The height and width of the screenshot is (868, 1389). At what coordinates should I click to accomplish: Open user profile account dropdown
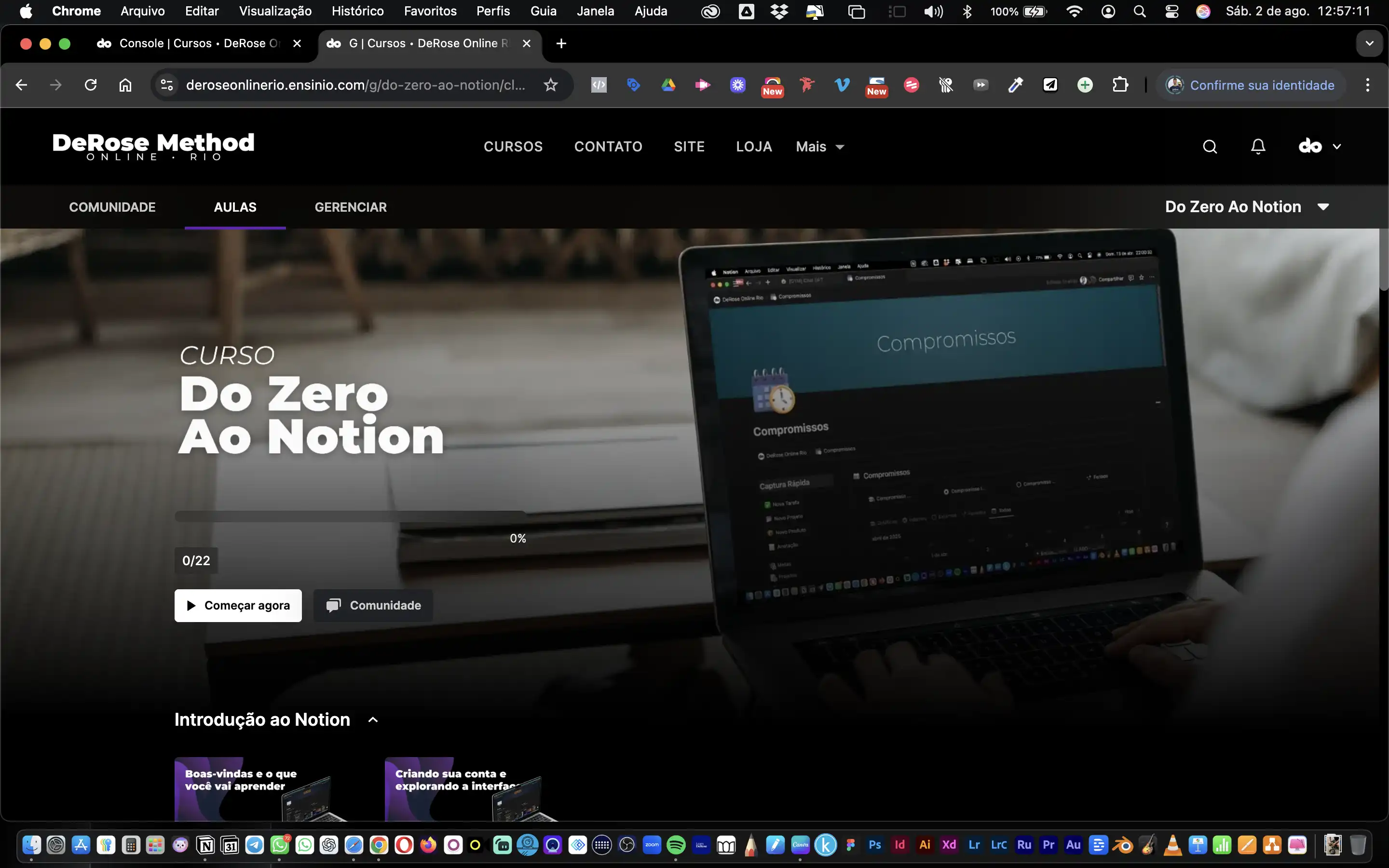[1319, 147]
